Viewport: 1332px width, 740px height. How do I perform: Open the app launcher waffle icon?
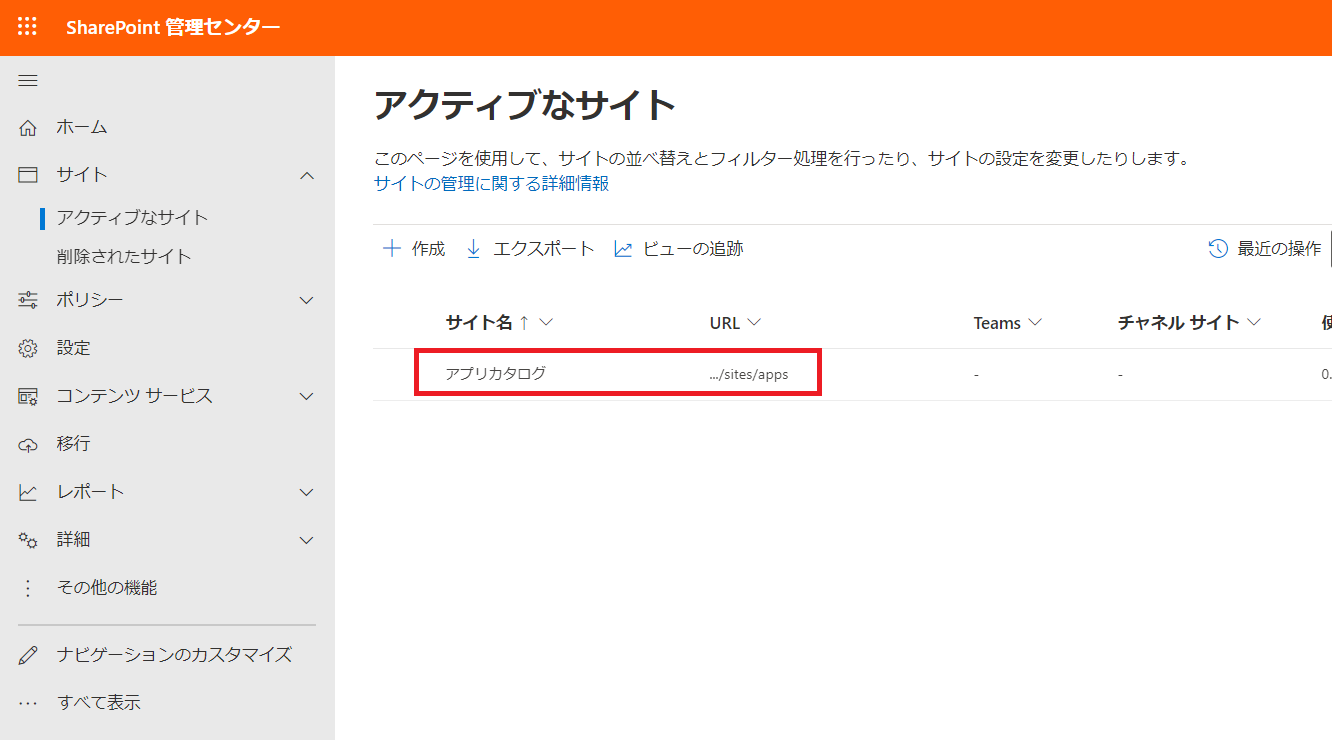pyautogui.click(x=28, y=27)
